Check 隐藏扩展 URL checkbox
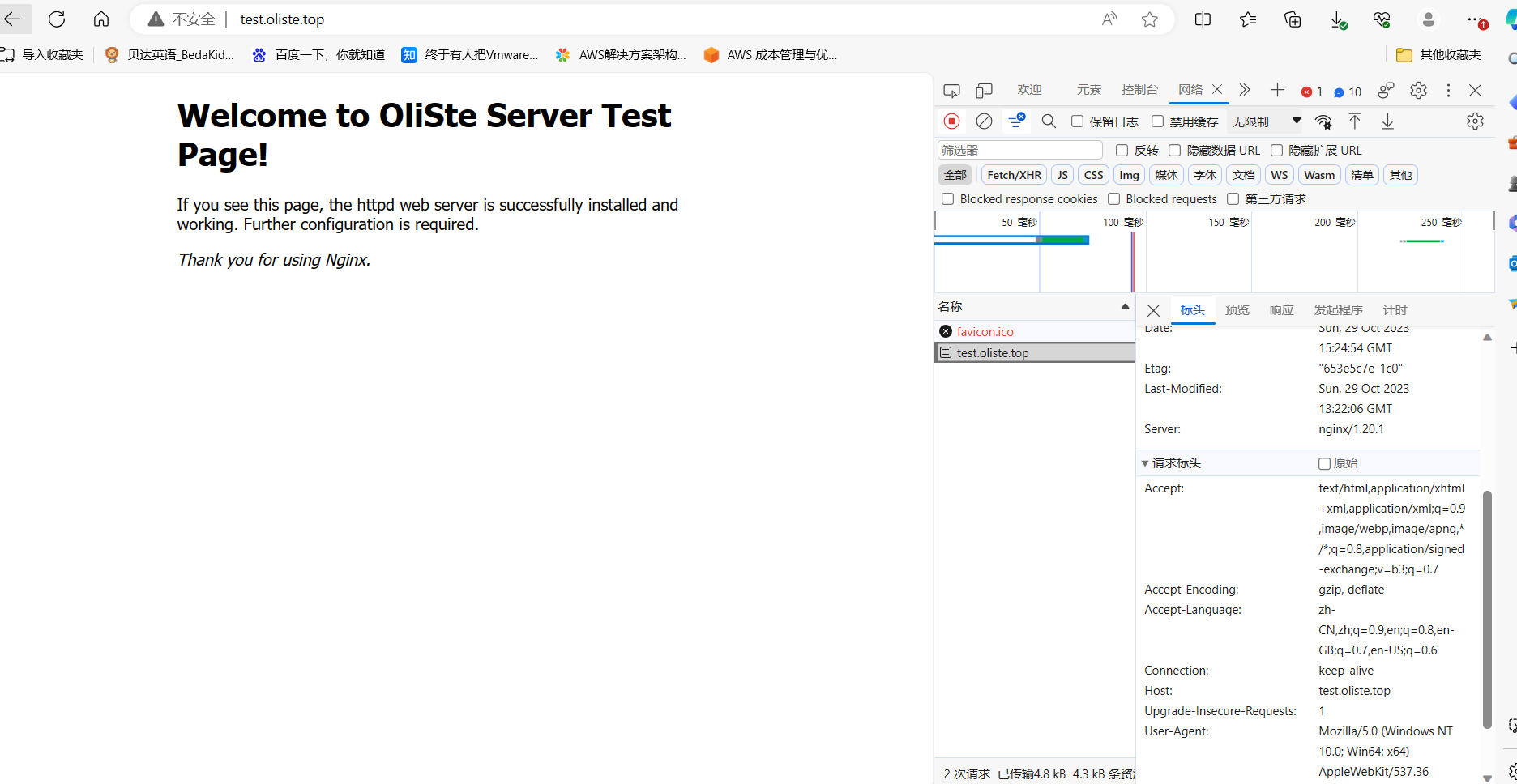 pos(1276,151)
